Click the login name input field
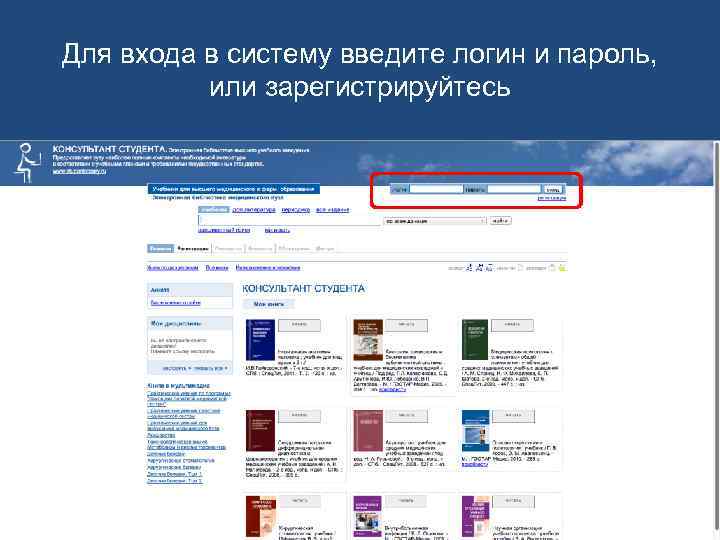The width and height of the screenshot is (720, 540). [436, 189]
